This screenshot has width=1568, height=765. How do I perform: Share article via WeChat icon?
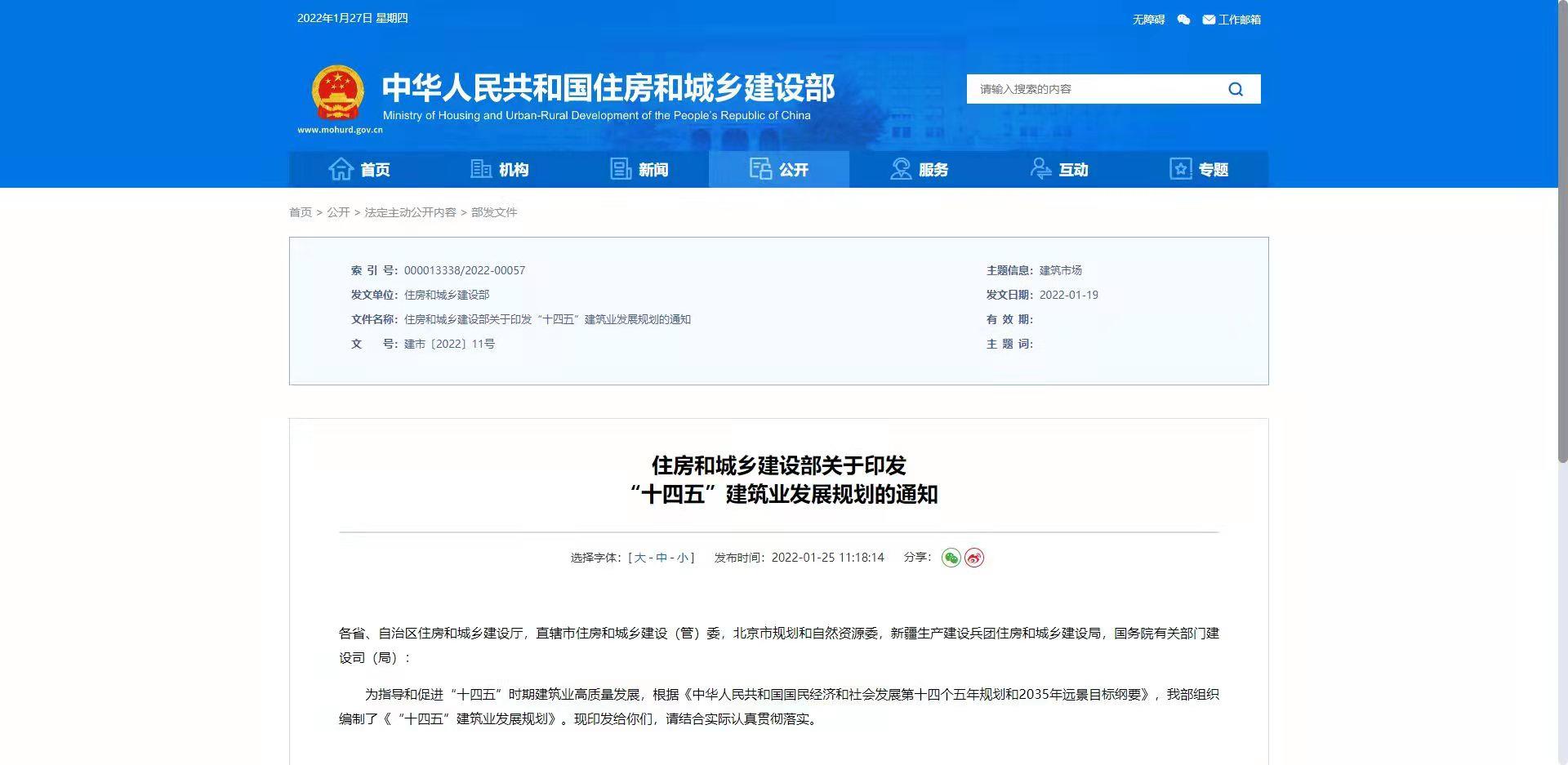point(951,558)
